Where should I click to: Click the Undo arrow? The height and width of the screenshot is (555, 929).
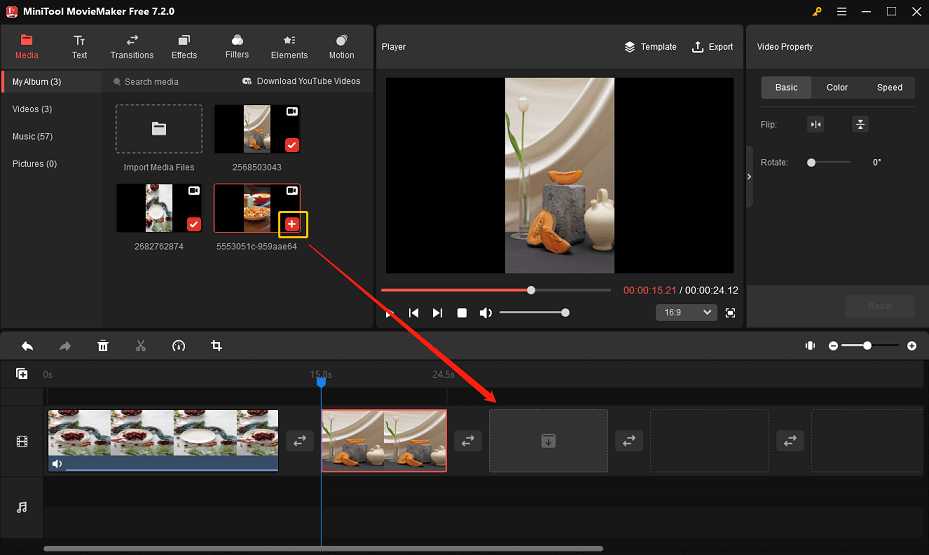tap(27, 346)
